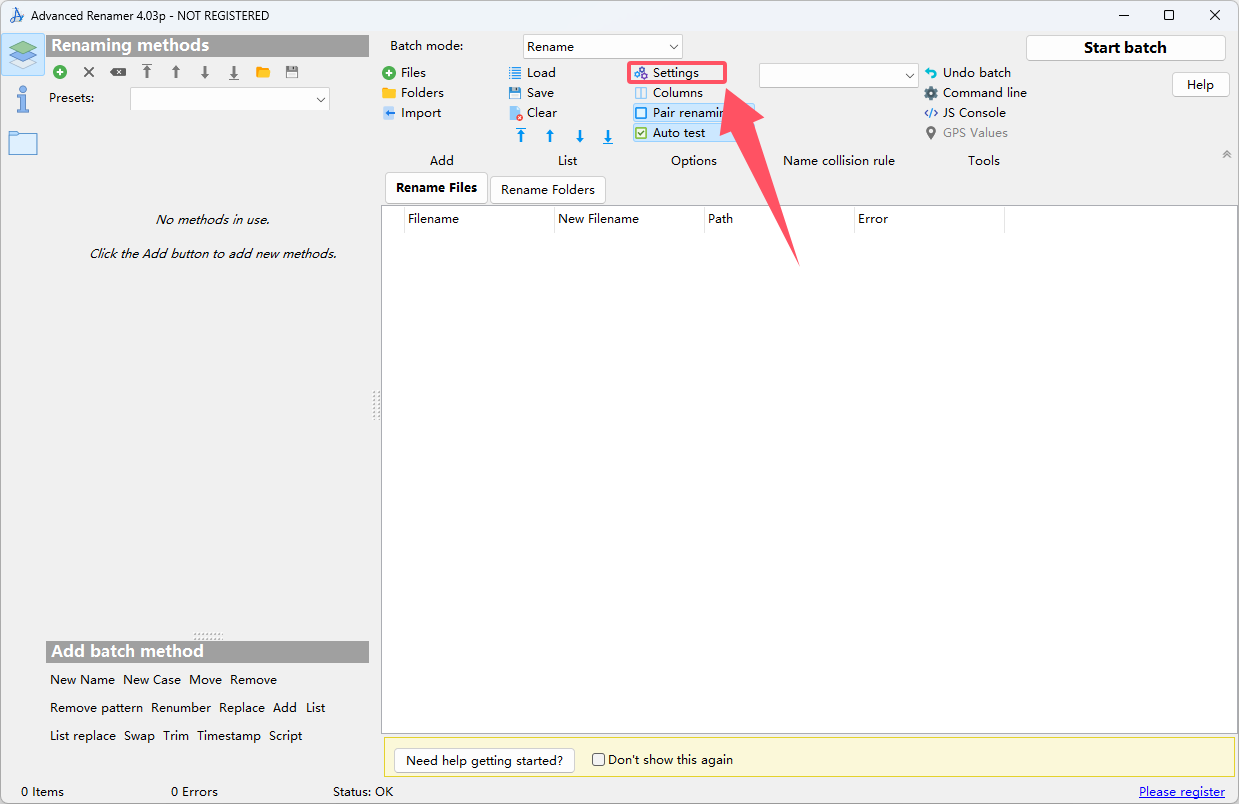Add a New Case batch method
The width and height of the screenshot is (1239, 804).
[152, 680]
